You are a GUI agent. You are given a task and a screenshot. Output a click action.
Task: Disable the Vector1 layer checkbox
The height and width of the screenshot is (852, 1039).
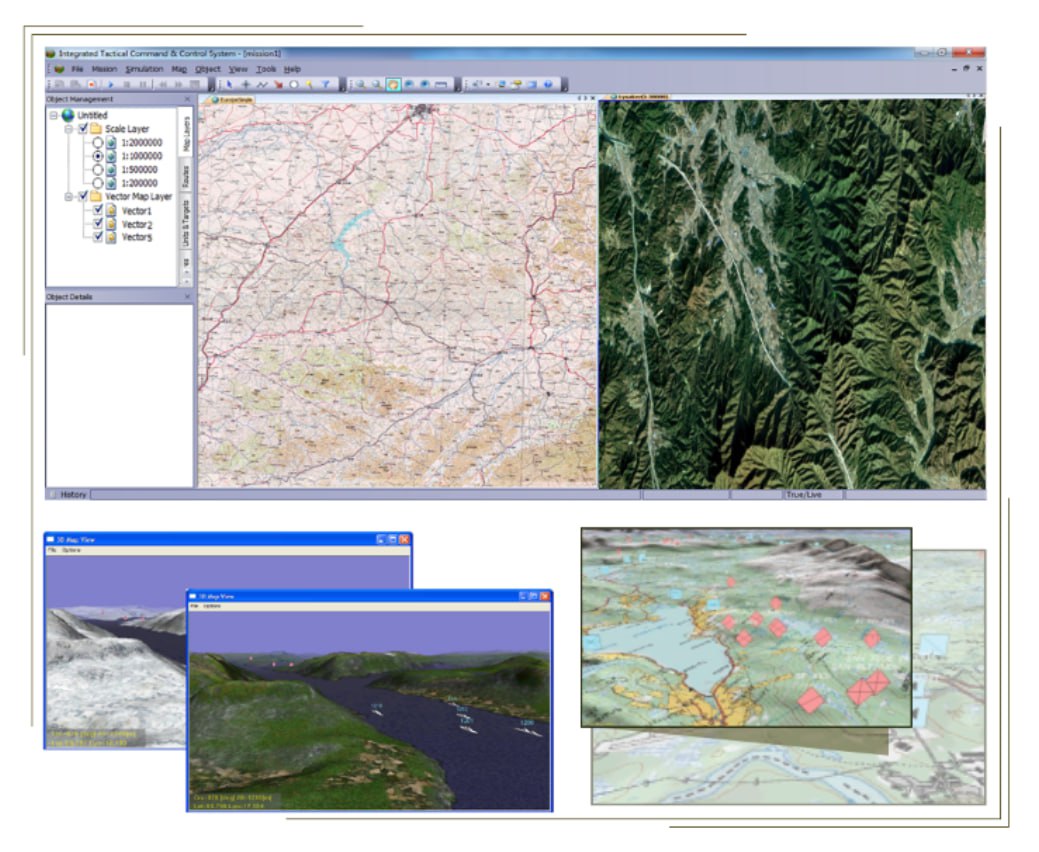(x=97, y=211)
